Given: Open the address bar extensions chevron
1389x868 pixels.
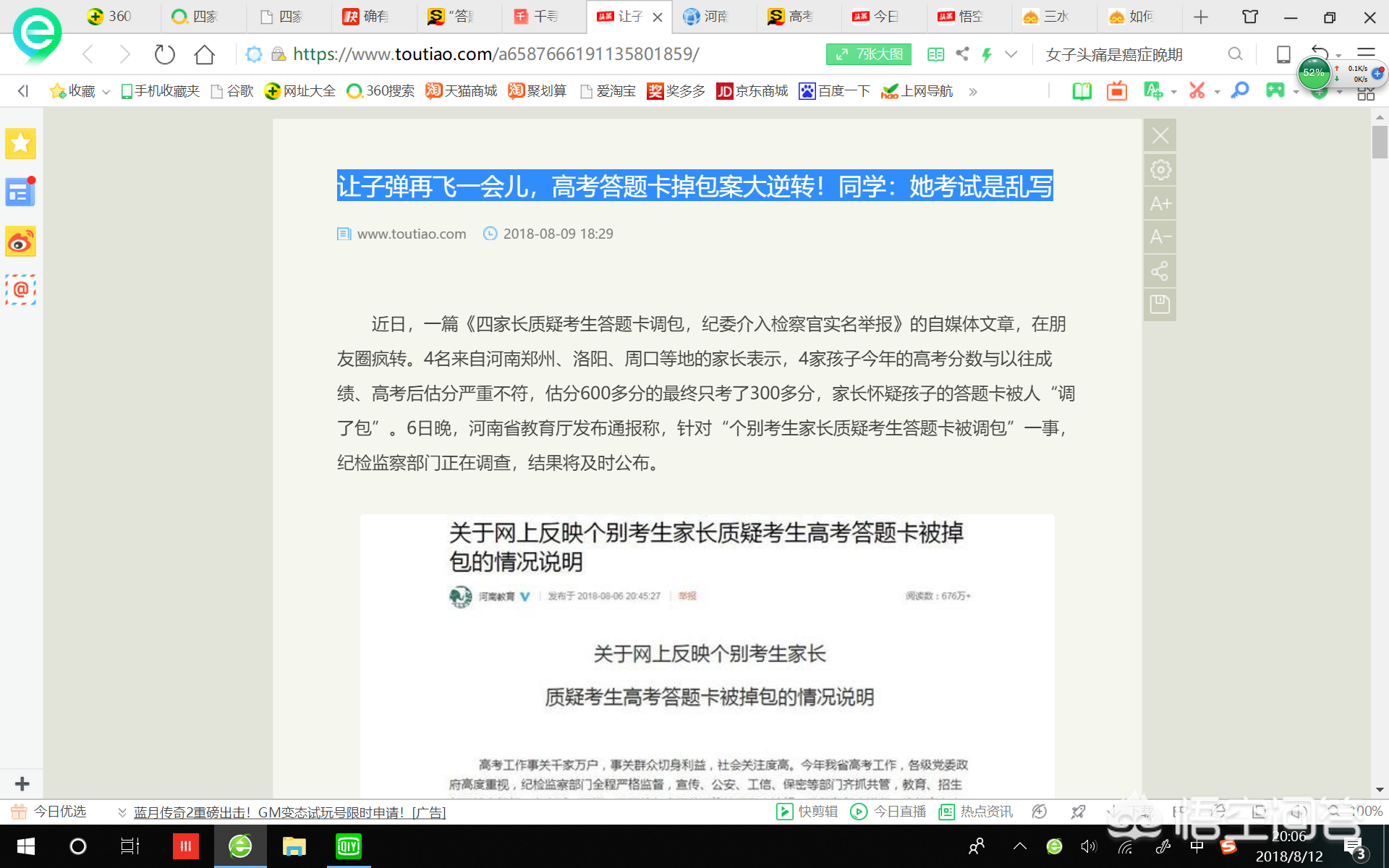Looking at the screenshot, I should (1011, 54).
